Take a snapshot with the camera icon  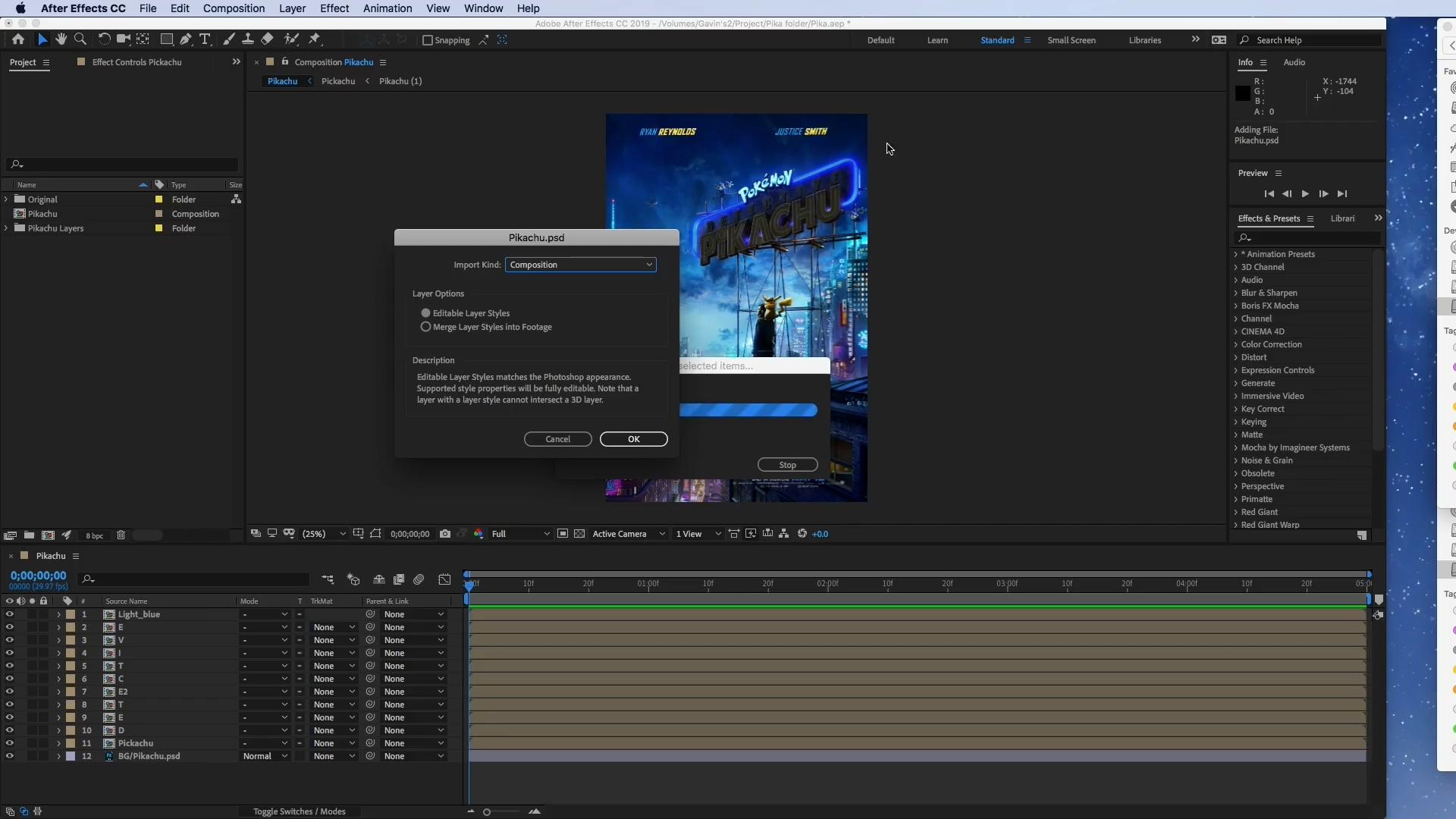(445, 535)
